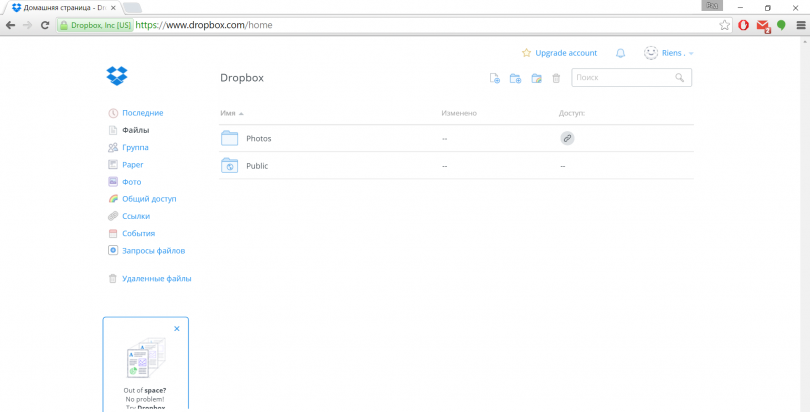Open the Chrome hamburger menu

tap(799, 25)
